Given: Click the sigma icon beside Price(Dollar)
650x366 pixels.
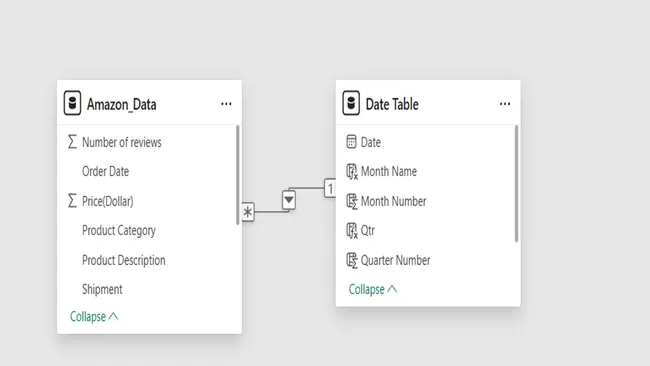Looking at the screenshot, I should tap(72, 201).
